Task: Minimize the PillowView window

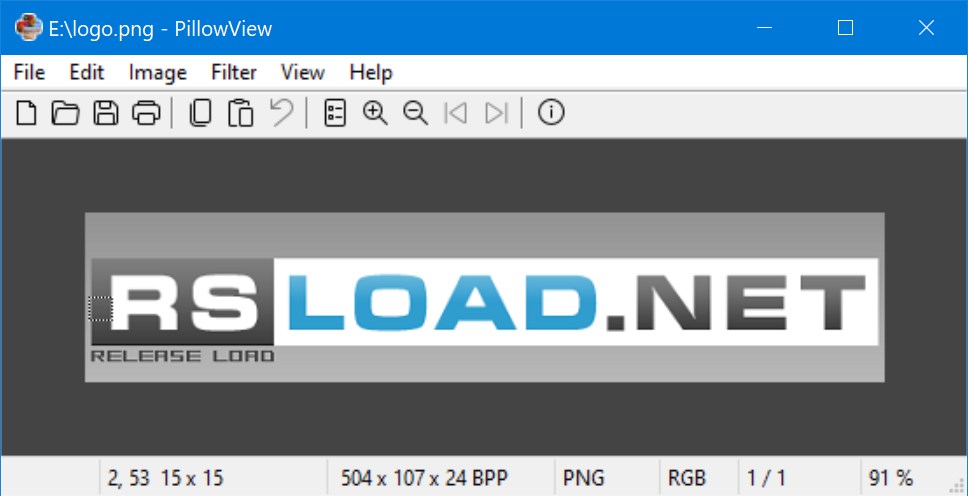Action: pyautogui.click(x=764, y=28)
